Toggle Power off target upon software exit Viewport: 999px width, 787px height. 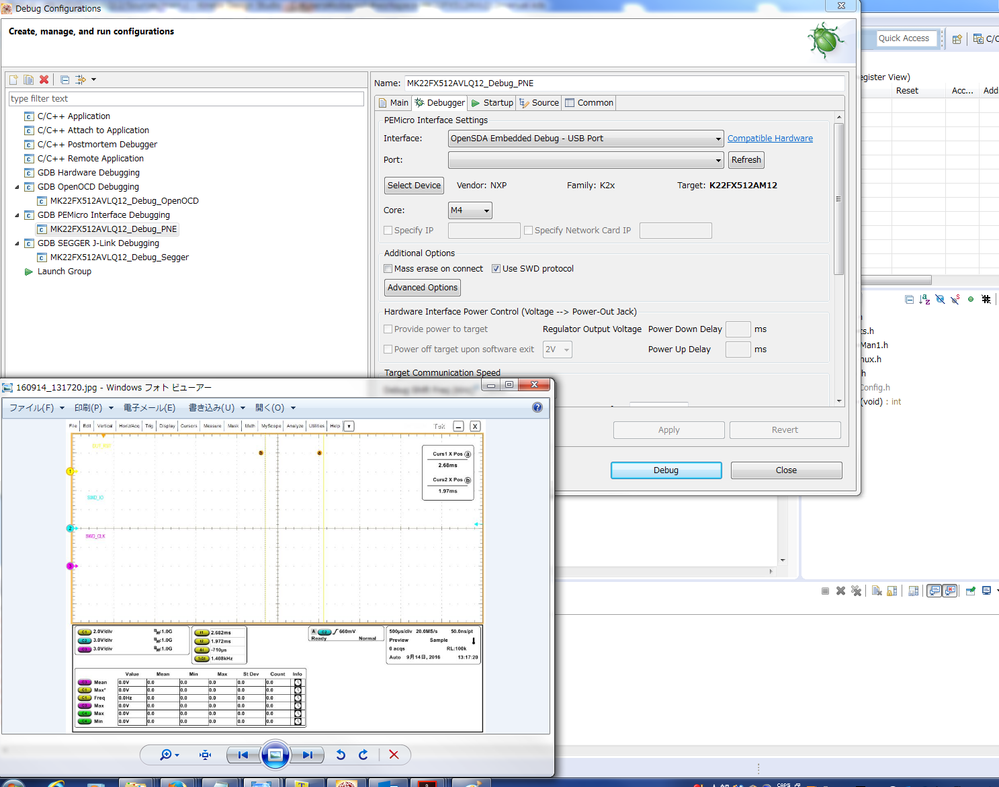click(388, 349)
